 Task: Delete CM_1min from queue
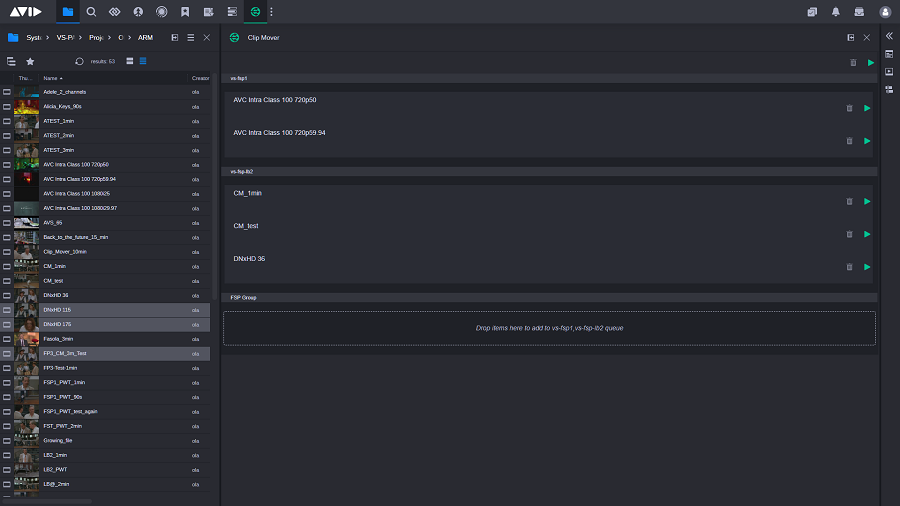point(849,201)
